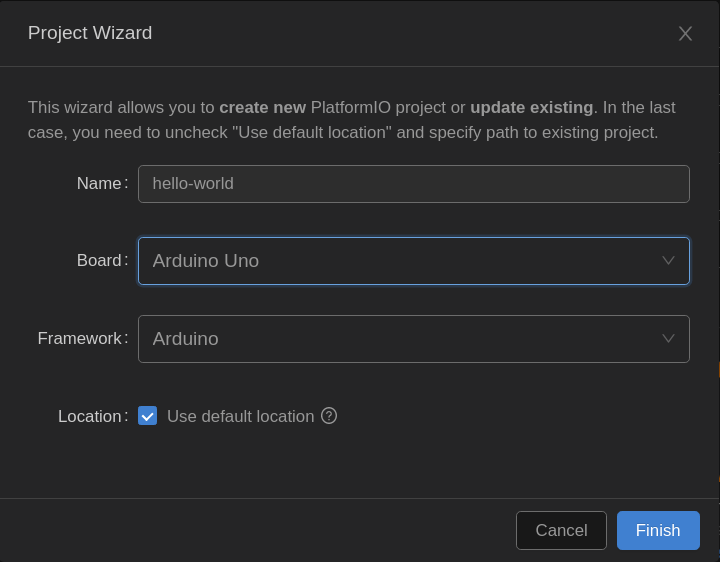Image resolution: width=720 pixels, height=562 pixels.
Task: Uncheck the Use default location checkbox
Action: (x=148, y=416)
